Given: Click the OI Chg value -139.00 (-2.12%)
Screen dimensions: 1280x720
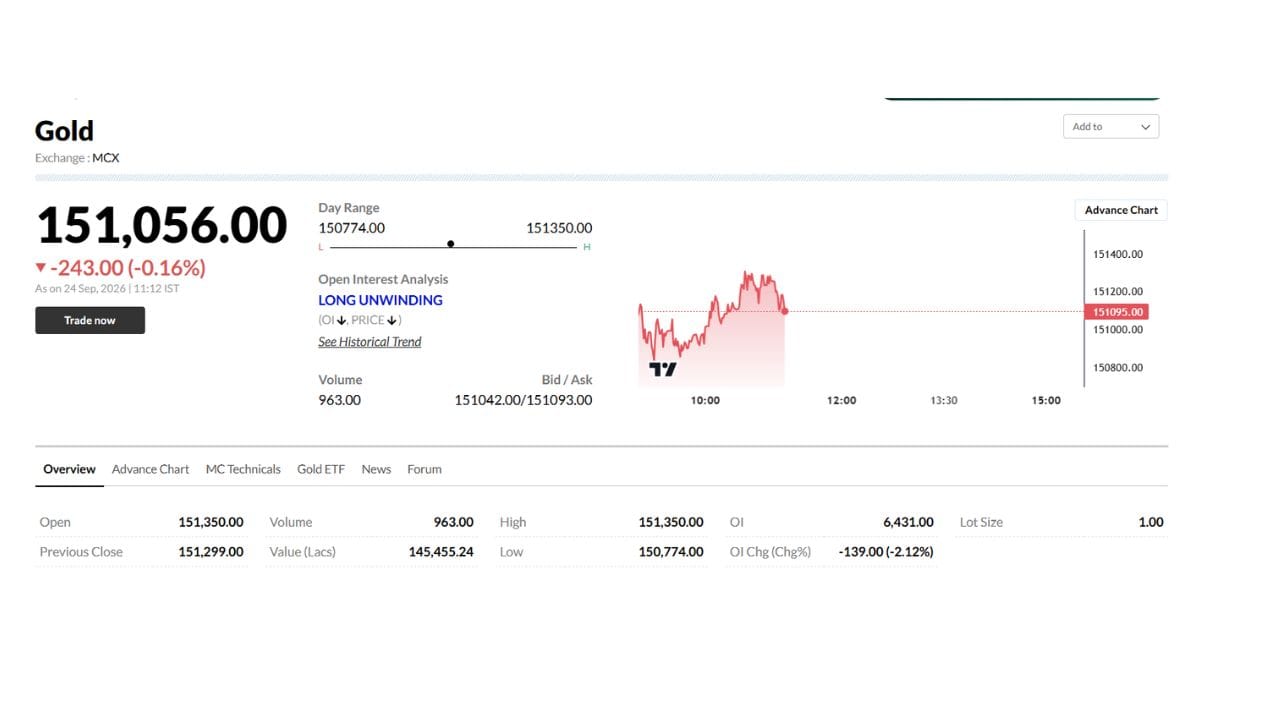Looking at the screenshot, I should [886, 552].
